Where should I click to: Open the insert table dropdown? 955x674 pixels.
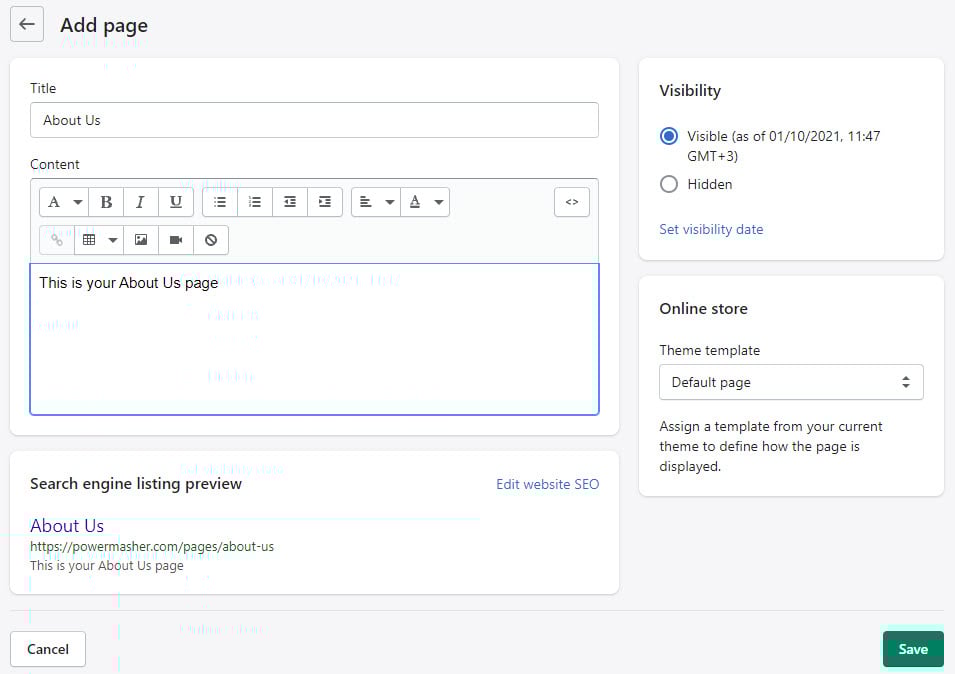[x=99, y=240]
